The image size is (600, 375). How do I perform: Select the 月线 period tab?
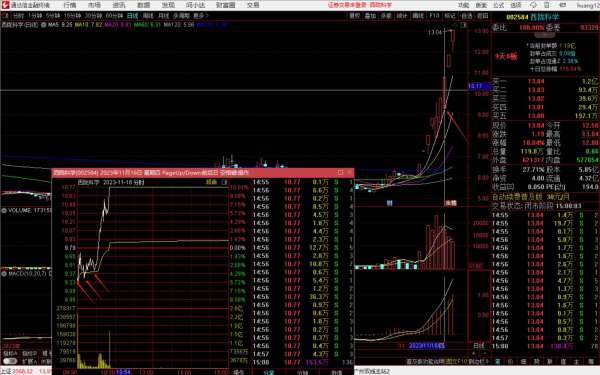(x=163, y=16)
